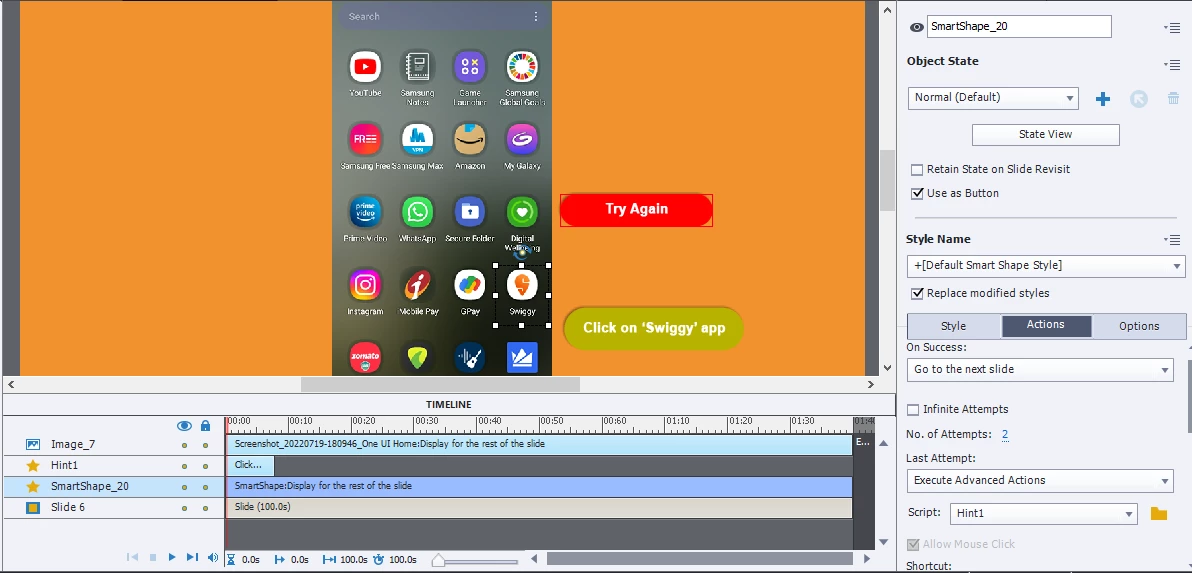Select the SmartShape timeline bar
Screen dimensions: 1192x573
click(540, 486)
